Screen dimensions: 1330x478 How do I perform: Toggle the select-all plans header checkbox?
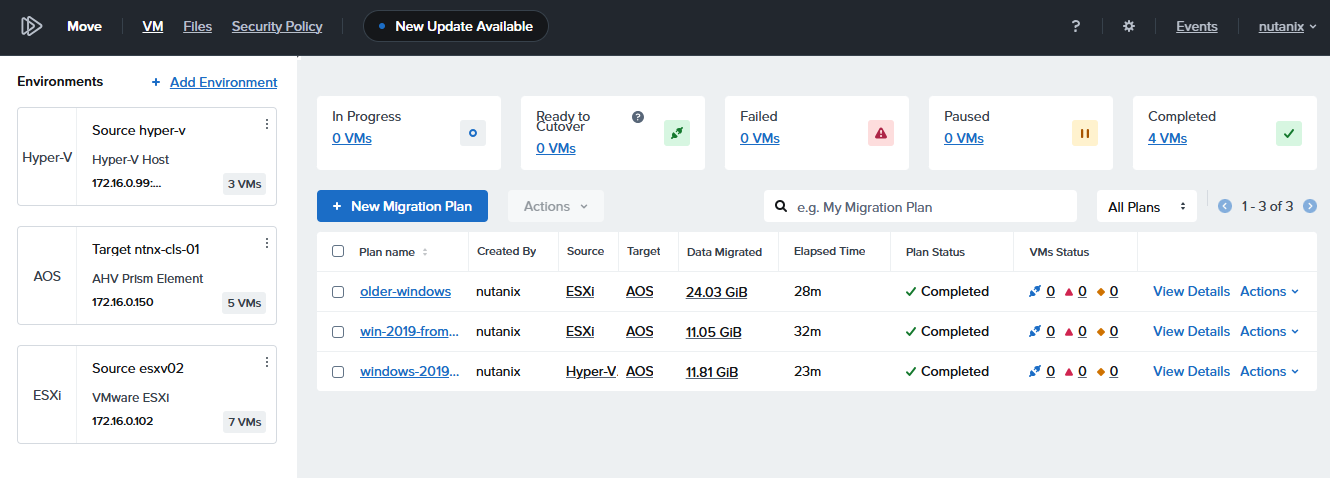338,252
